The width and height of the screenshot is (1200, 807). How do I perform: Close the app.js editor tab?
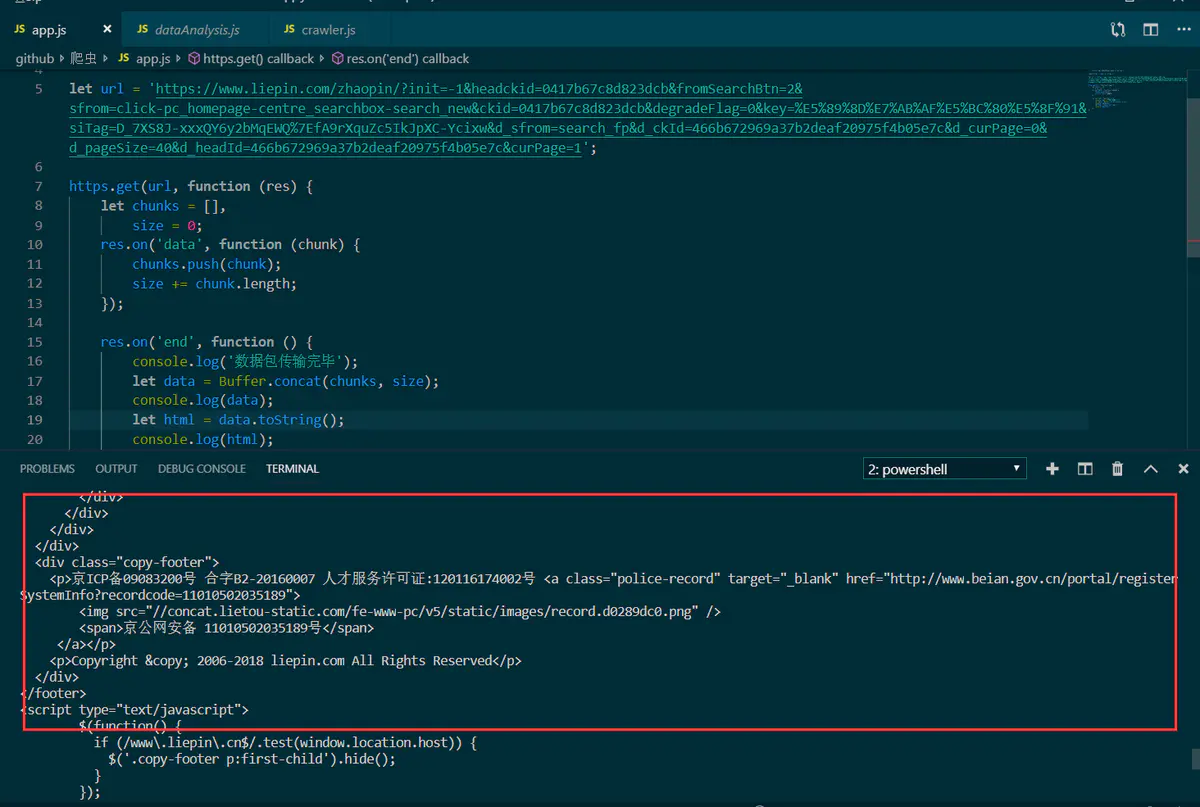(107, 30)
